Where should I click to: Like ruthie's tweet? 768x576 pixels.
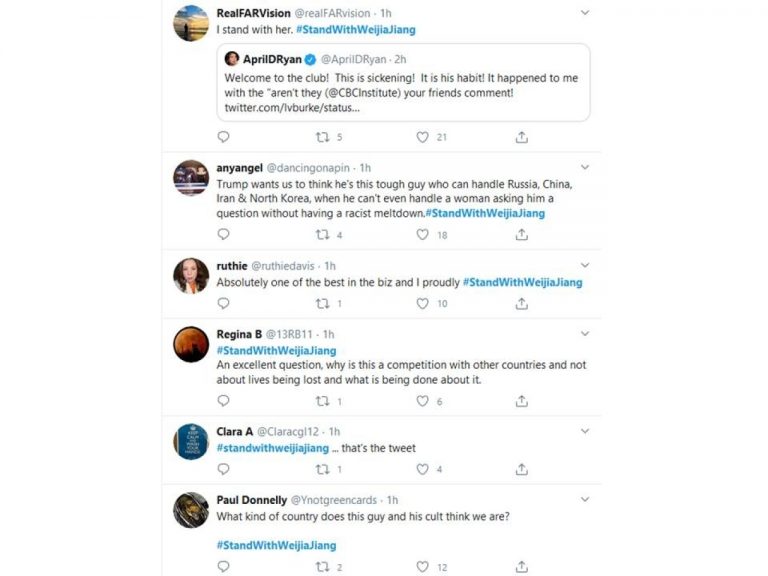tap(422, 303)
